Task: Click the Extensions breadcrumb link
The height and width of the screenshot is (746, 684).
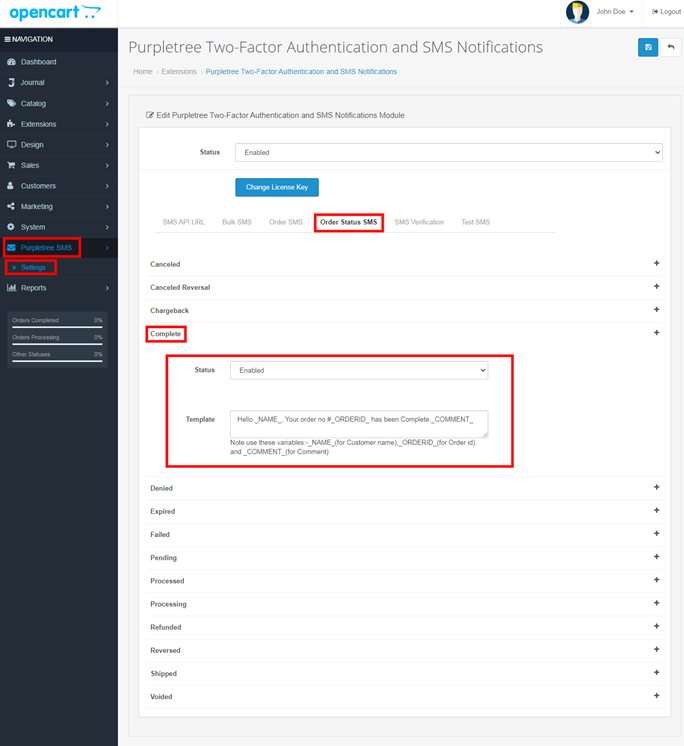Action: click(x=179, y=71)
